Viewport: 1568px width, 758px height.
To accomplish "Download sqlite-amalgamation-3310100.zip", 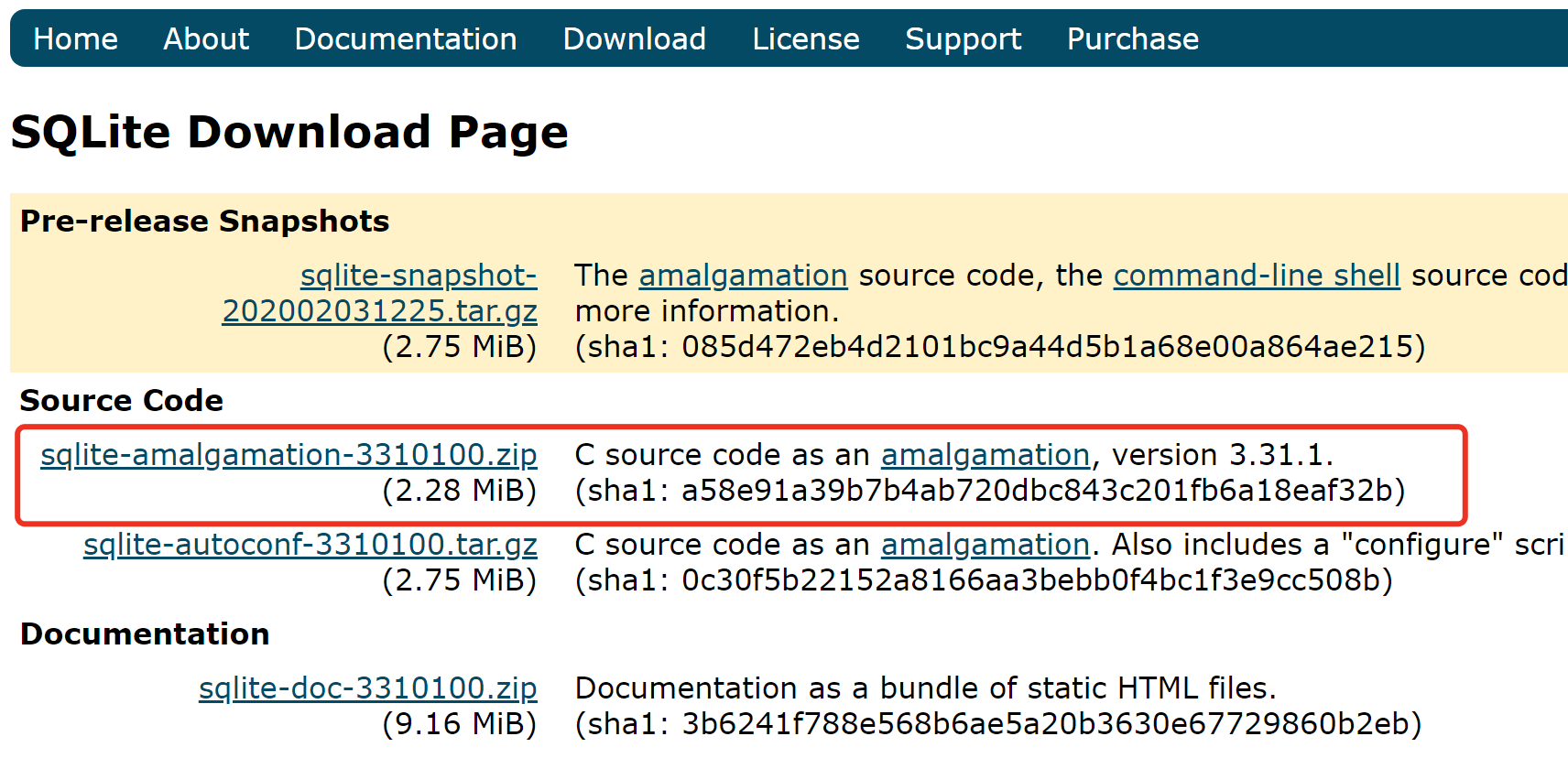I will [x=289, y=455].
